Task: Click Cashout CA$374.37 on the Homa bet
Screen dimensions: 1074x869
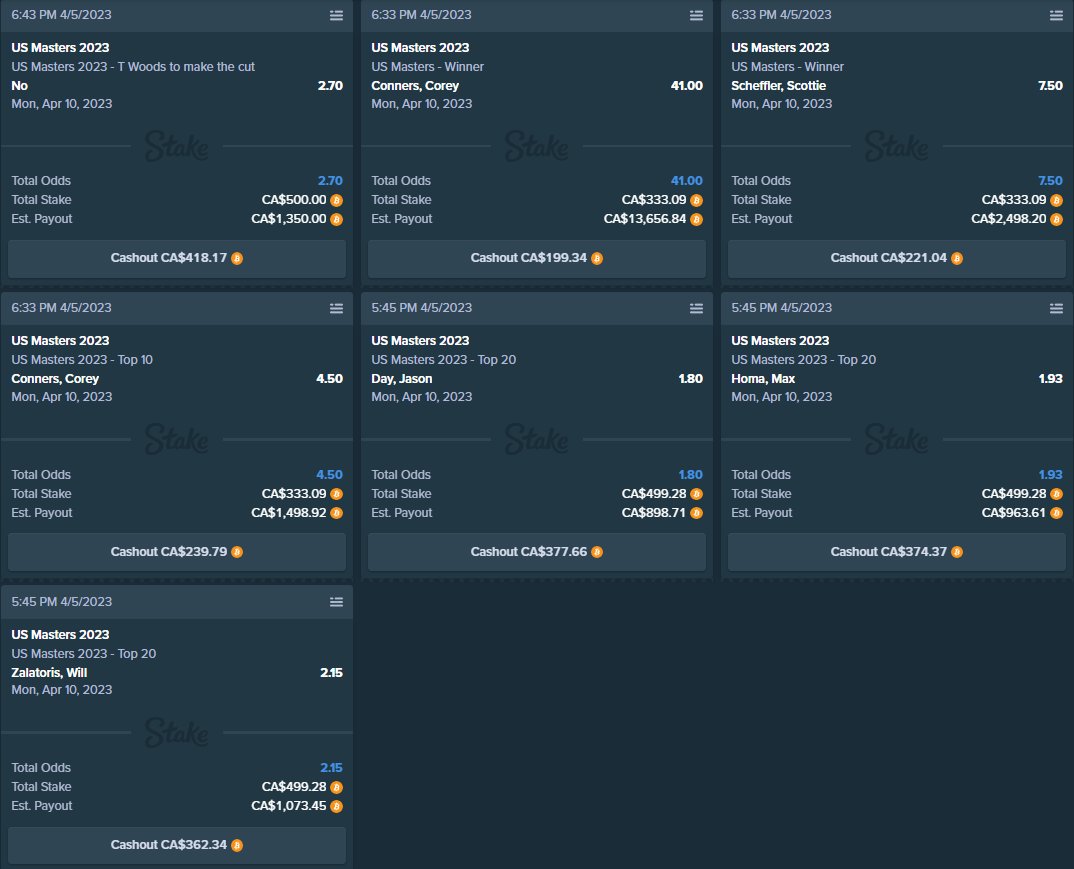Action: (x=896, y=551)
